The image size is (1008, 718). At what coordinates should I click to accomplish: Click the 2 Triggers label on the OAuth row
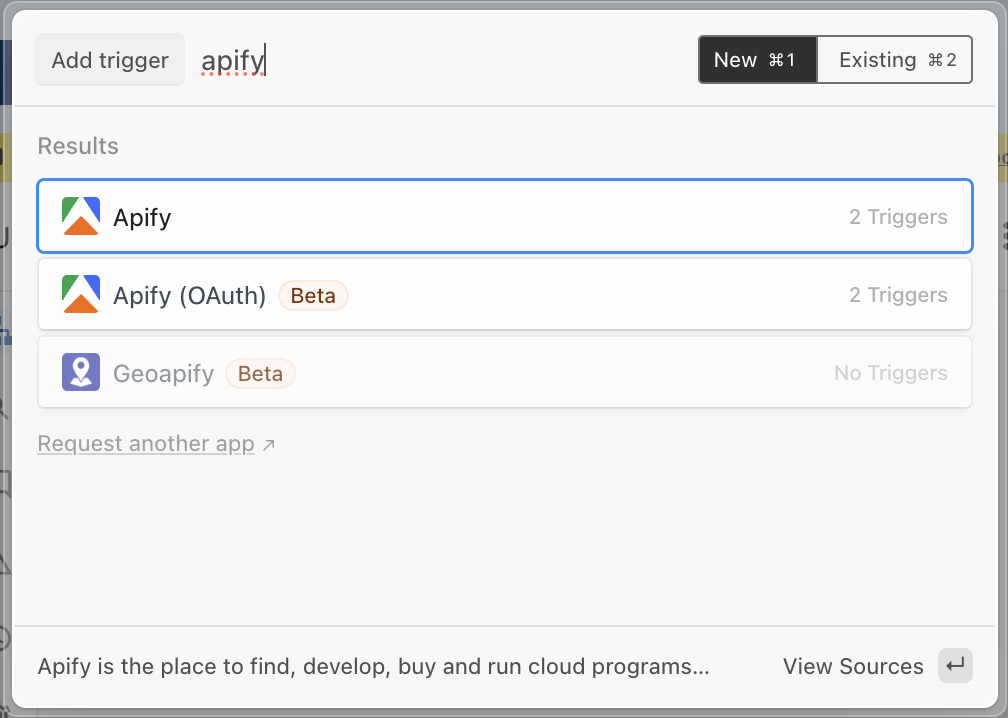898,294
